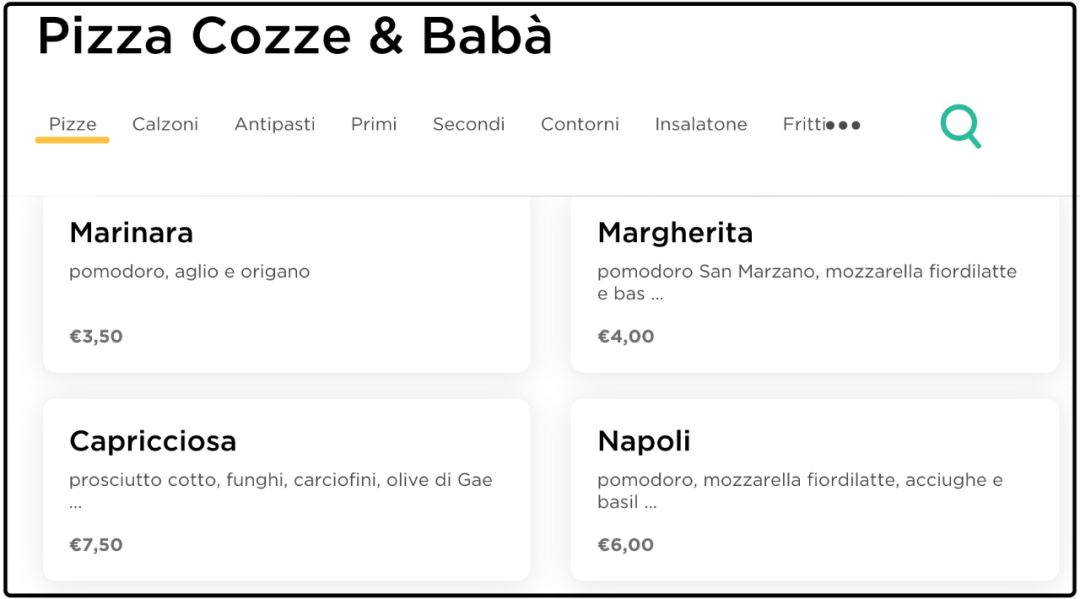
Task: Select the Pizze tab
Action: [x=72, y=124]
